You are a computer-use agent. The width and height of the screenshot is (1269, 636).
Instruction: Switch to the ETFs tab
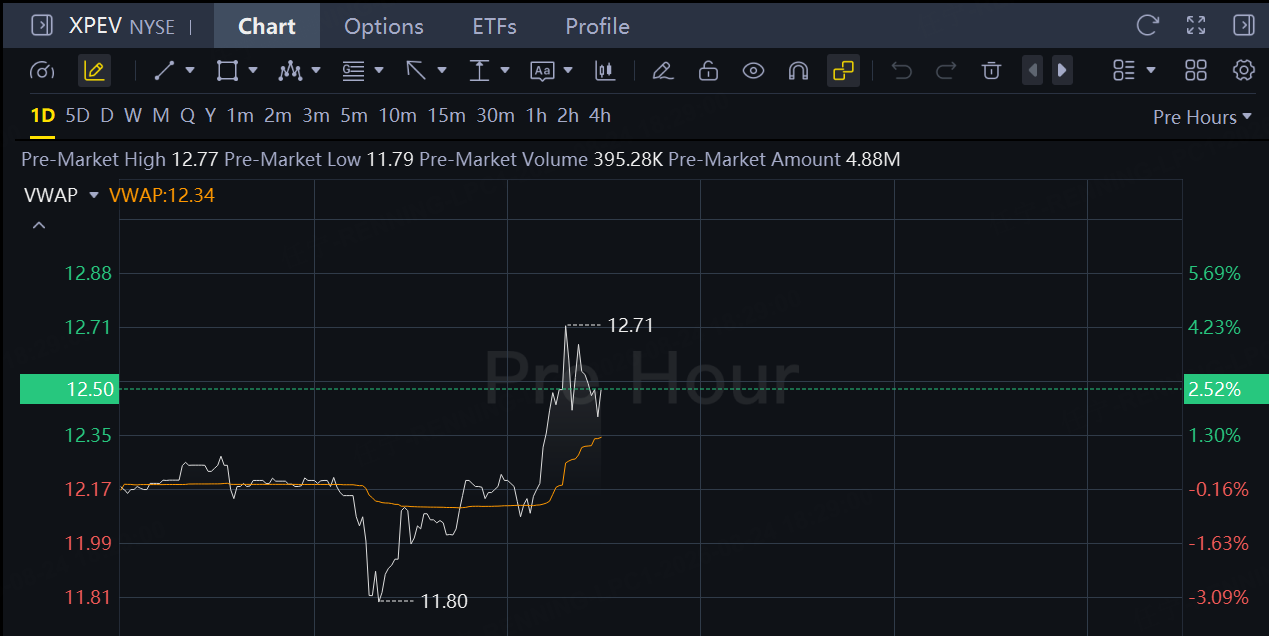click(495, 26)
